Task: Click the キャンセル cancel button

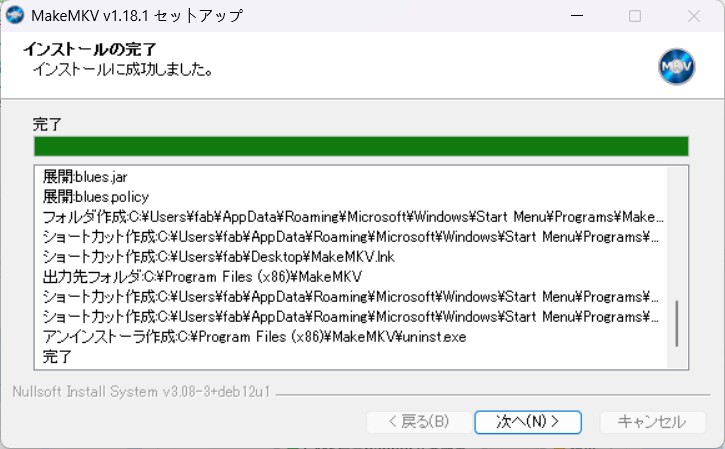Action: (x=652, y=422)
